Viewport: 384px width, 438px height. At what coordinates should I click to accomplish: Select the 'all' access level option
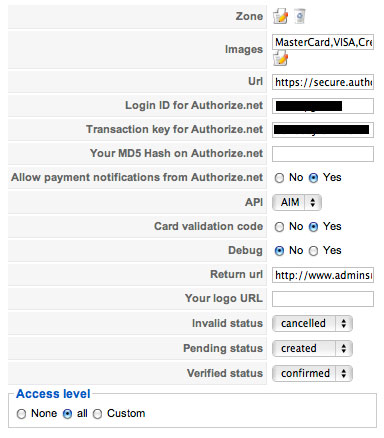(x=67, y=414)
